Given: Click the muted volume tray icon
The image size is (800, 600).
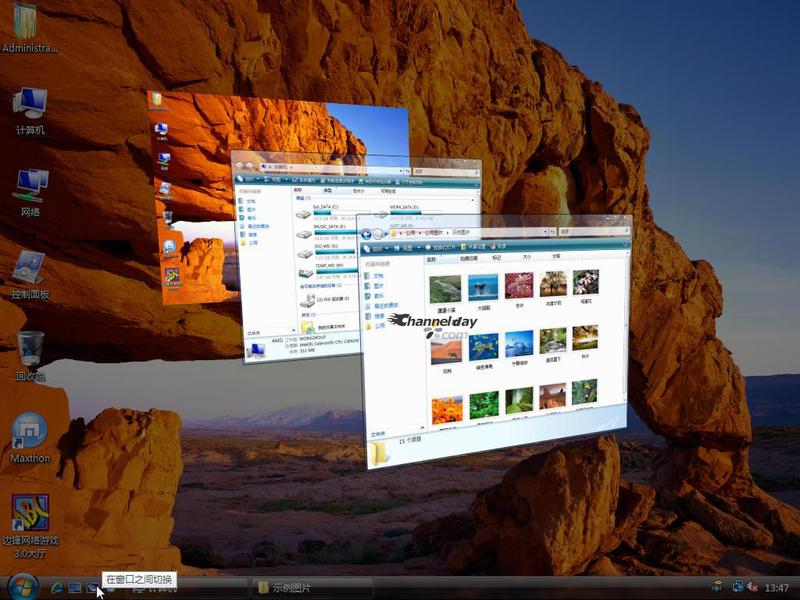Looking at the screenshot, I should coord(752,587).
